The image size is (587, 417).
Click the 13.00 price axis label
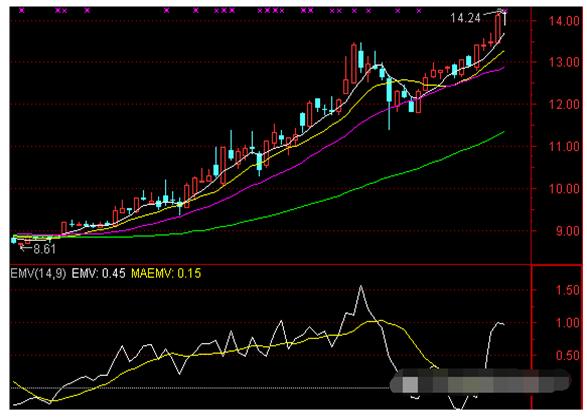click(564, 62)
